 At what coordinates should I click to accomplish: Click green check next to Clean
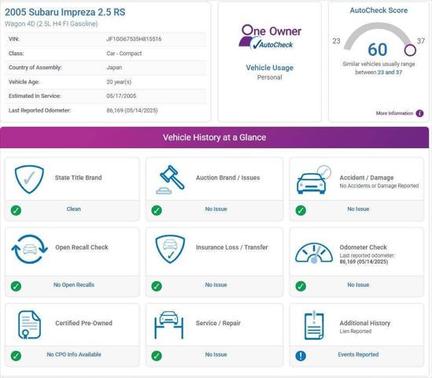pos(16,210)
